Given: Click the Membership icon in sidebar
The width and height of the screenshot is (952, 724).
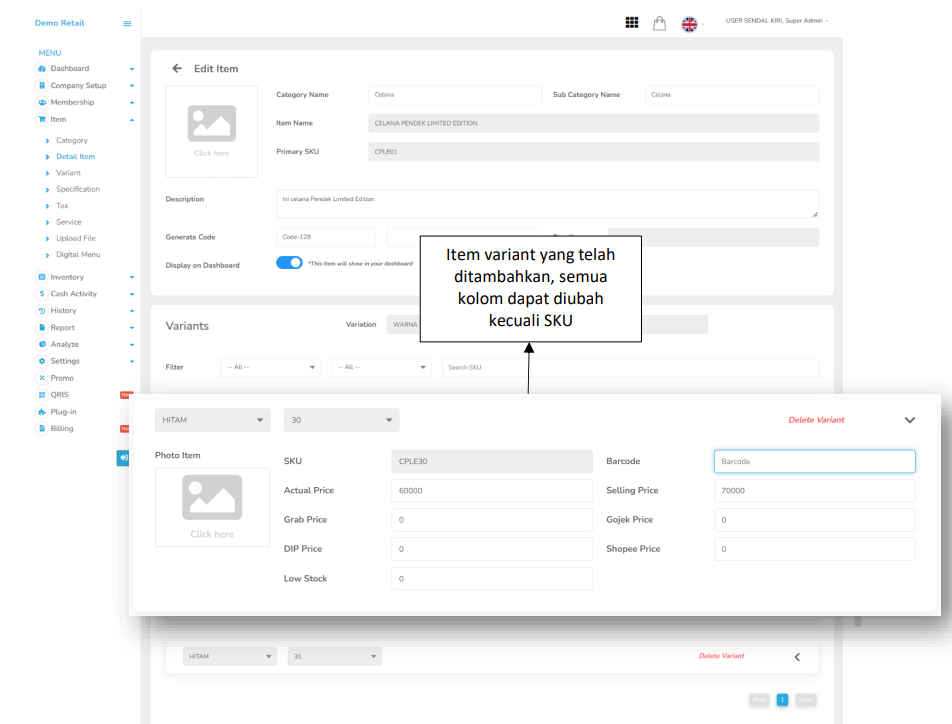Looking at the screenshot, I should pyautogui.click(x=42, y=102).
